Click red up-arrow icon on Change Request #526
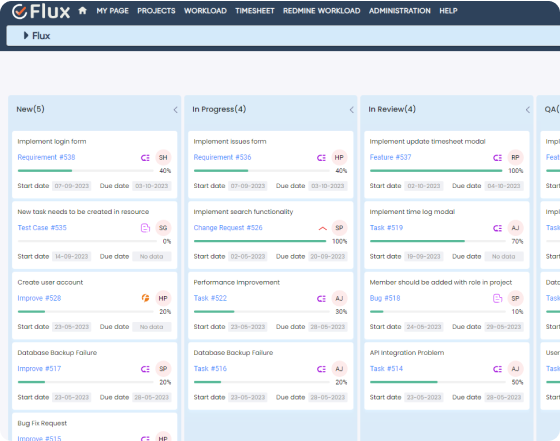The image size is (560, 441). click(322, 228)
